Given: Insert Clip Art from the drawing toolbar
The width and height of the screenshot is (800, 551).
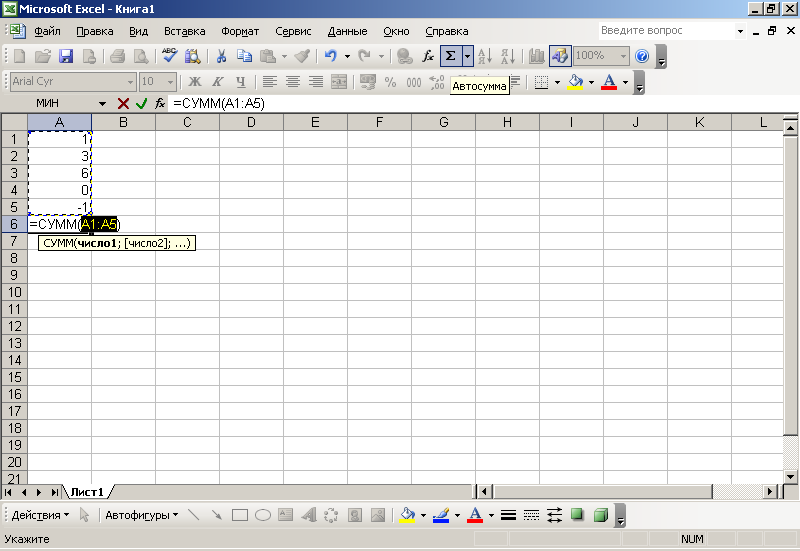Looking at the screenshot, I should tap(355, 515).
